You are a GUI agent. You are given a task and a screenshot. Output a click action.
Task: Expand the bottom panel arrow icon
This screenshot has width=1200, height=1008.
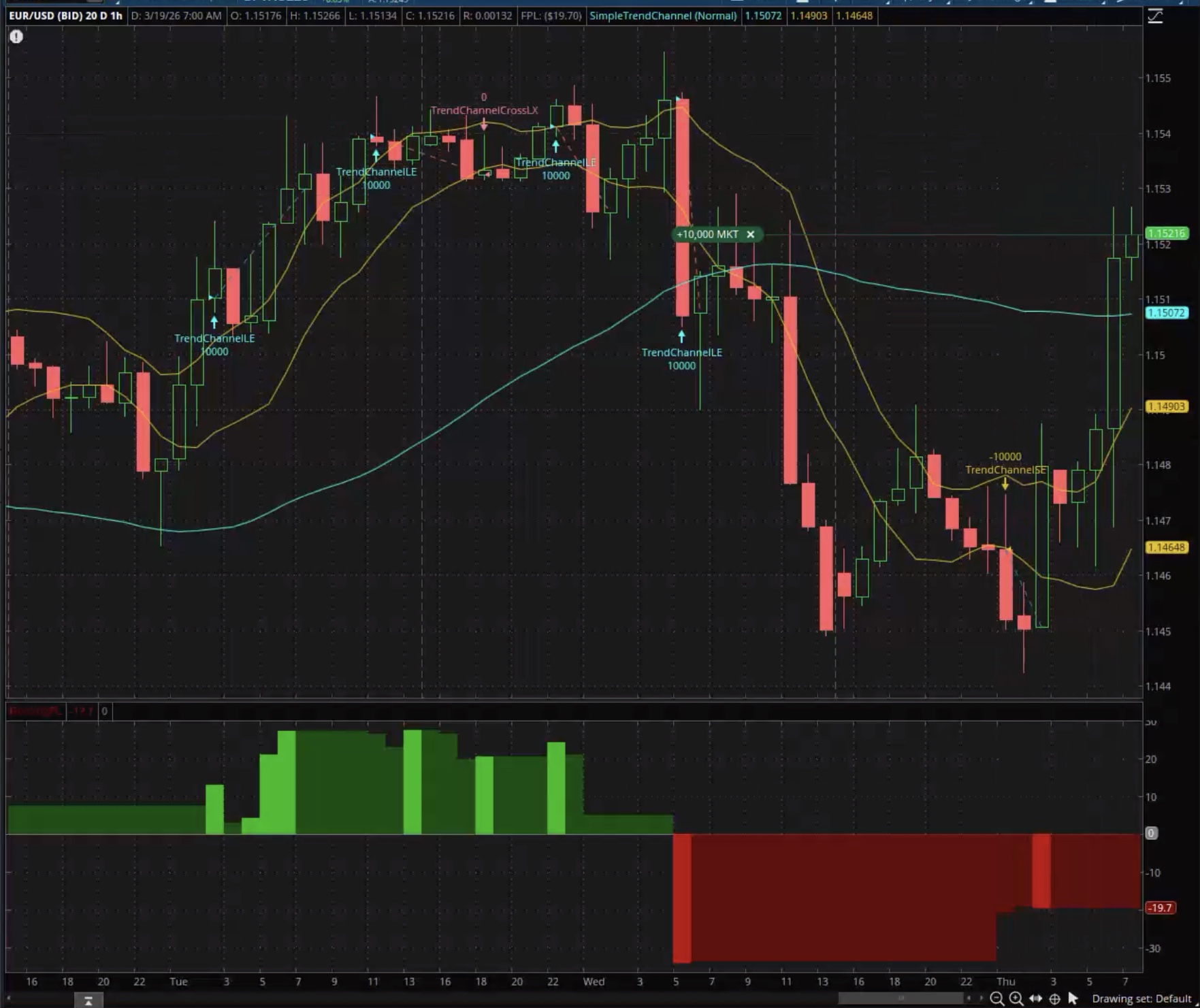tap(88, 1001)
